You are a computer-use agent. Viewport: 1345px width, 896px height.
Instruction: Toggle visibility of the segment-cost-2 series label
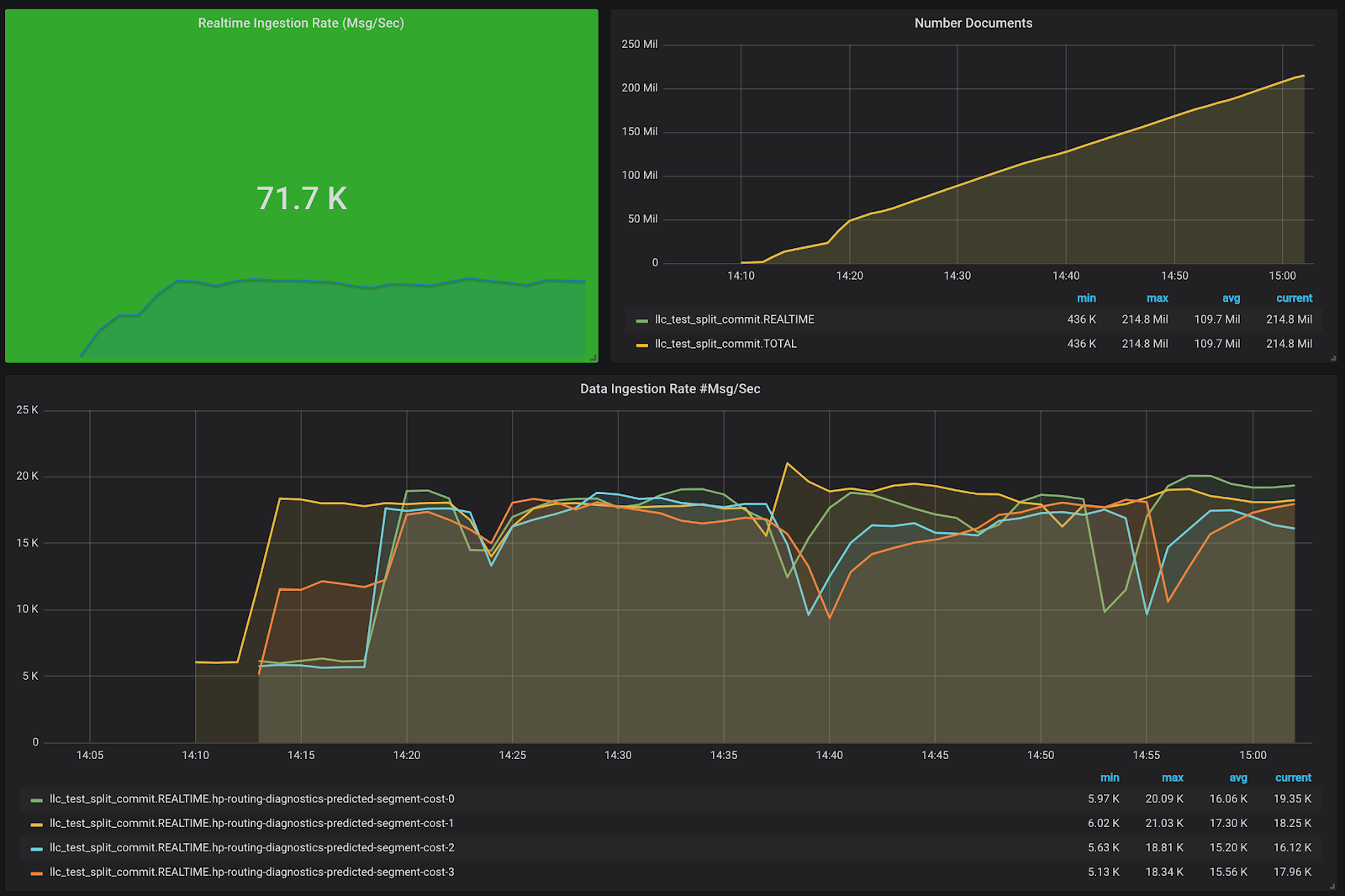251,848
